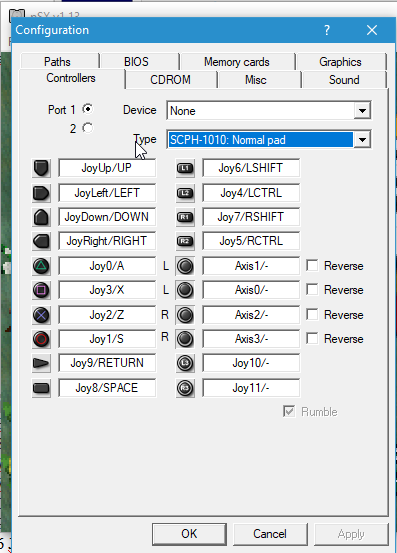Screen dimensions: 397x553
Task: Click the Triangle button icon
Action: point(41,266)
